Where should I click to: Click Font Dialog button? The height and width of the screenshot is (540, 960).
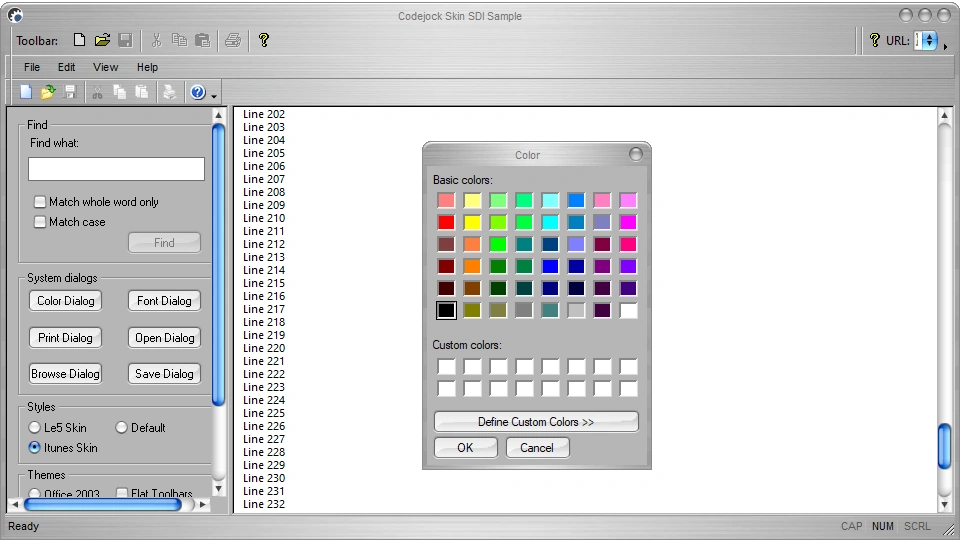[x=164, y=301]
